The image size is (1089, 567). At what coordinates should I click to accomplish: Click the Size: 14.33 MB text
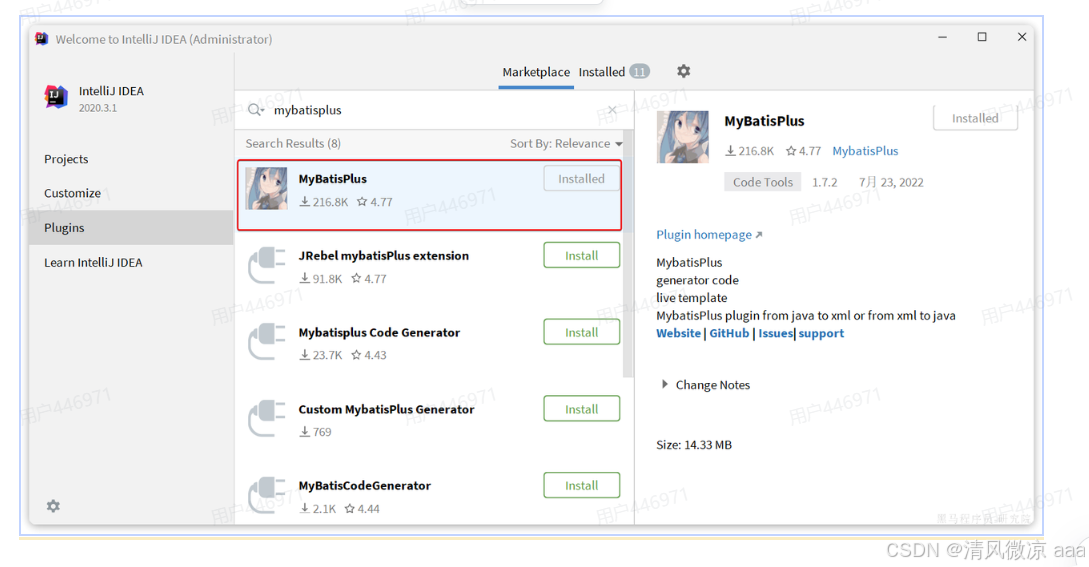click(x=694, y=445)
